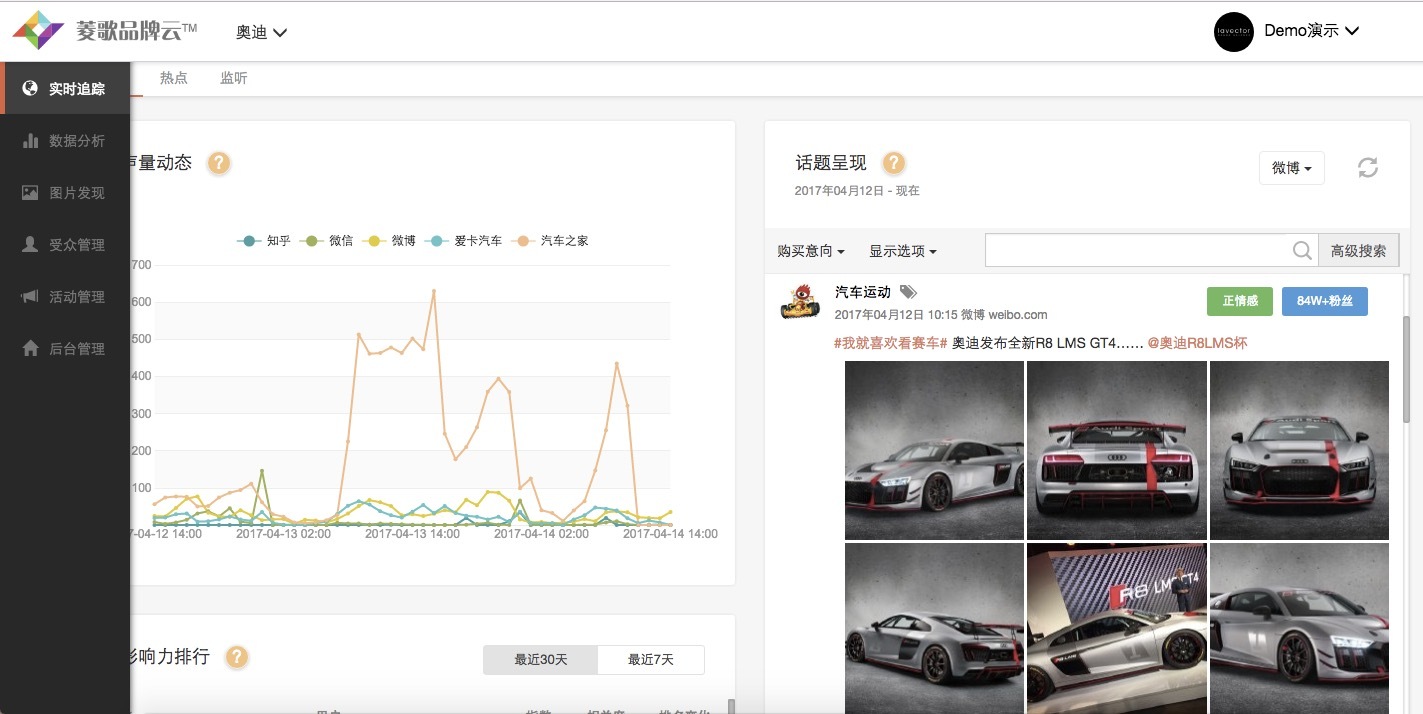Click the 2017年04月12日 - 现在 date range text
The width and height of the screenshot is (1423, 714).
tap(857, 190)
